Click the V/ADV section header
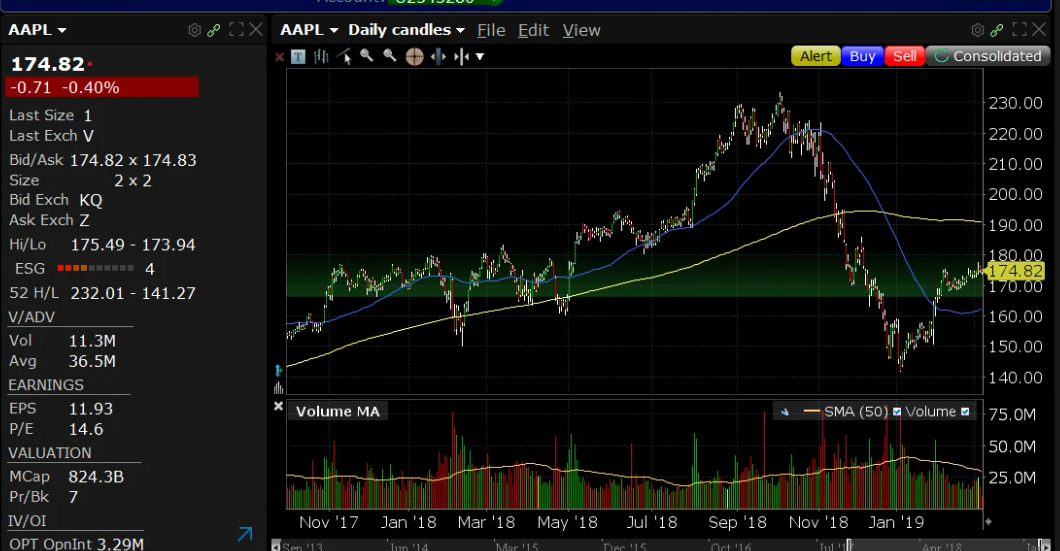The image size is (1060, 551). click(x=31, y=317)
